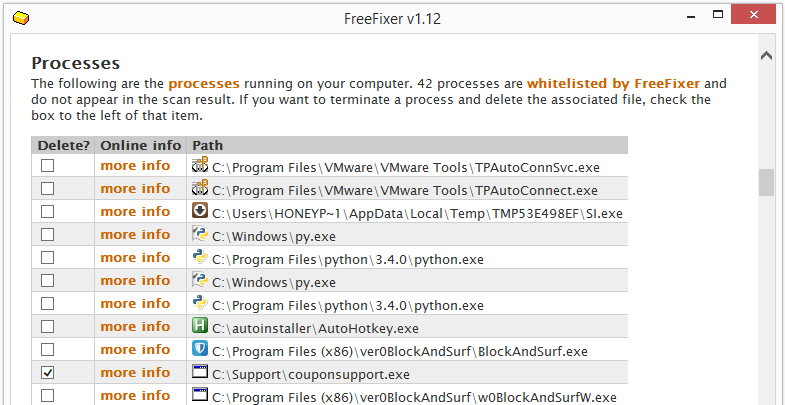This screenshot has width=785, height=405.
Task: Click the scrollbar up arrow
Action: [766, 56]
